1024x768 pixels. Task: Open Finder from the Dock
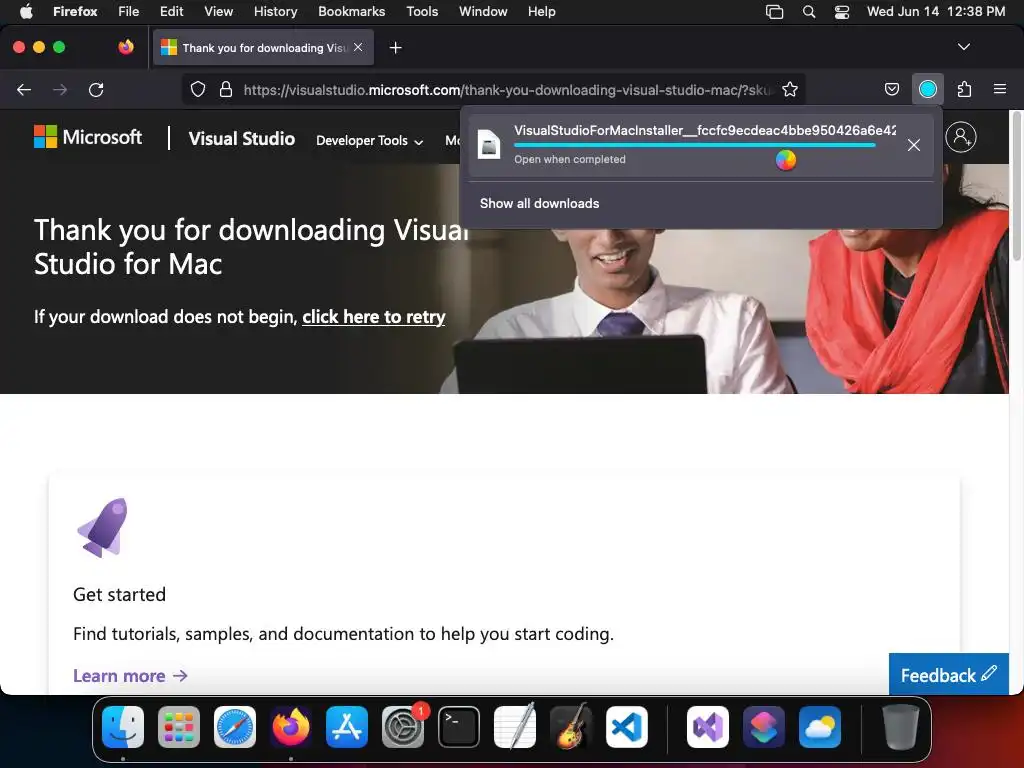tap(123, 727)
